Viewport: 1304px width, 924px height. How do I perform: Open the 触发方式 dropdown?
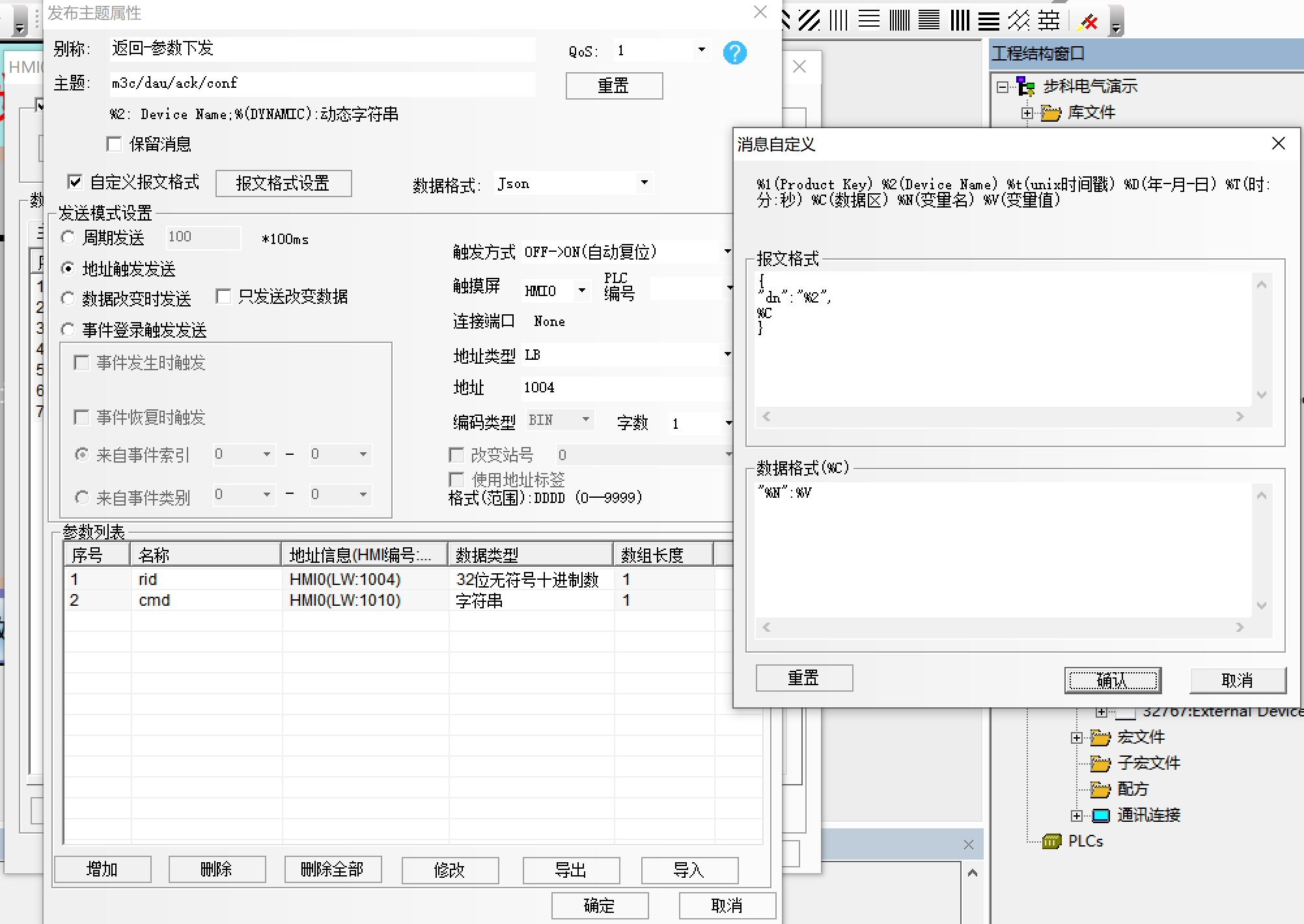[727, 251]
